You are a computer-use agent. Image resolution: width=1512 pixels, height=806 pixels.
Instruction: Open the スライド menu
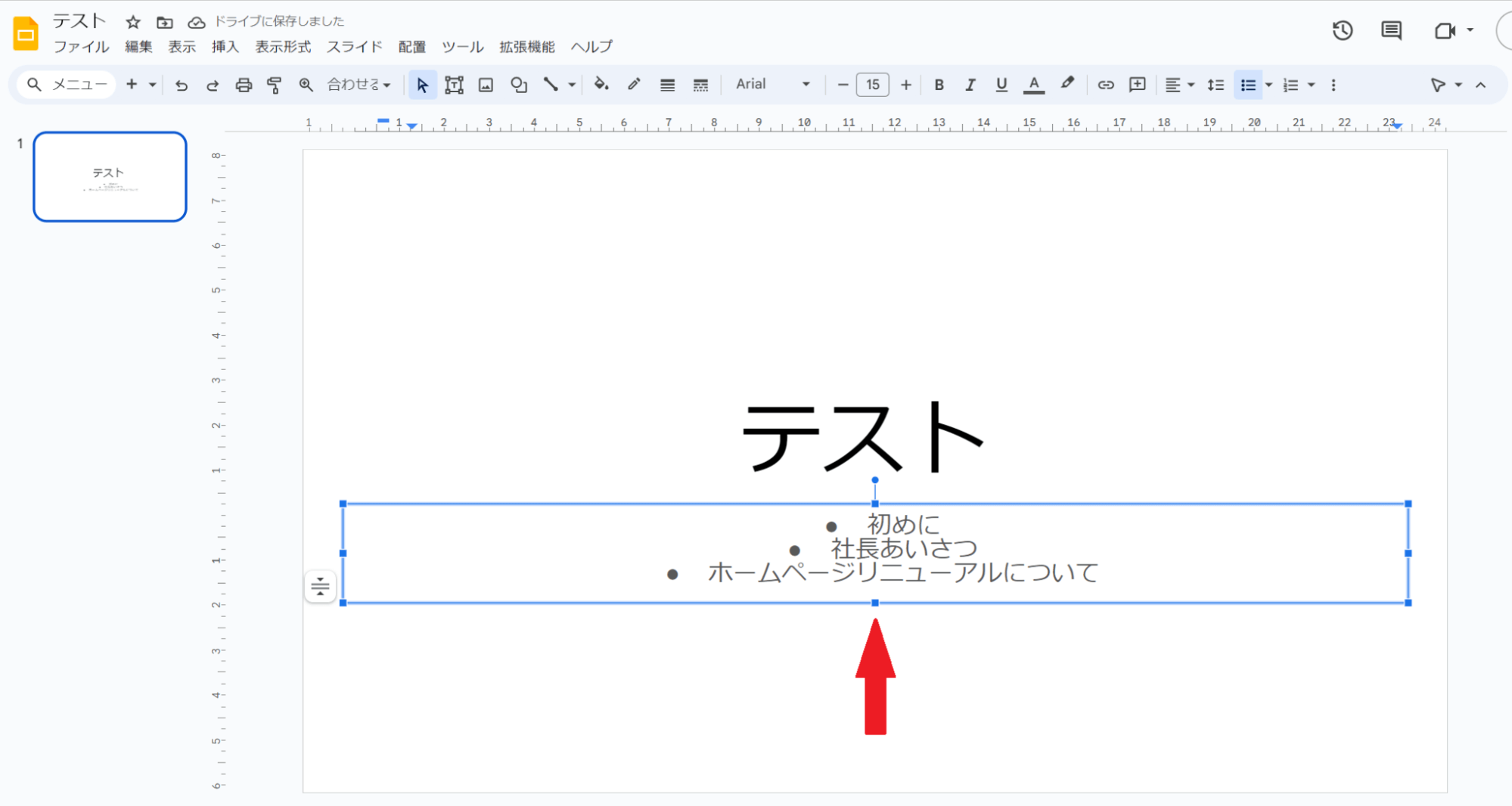pos(354,47)
